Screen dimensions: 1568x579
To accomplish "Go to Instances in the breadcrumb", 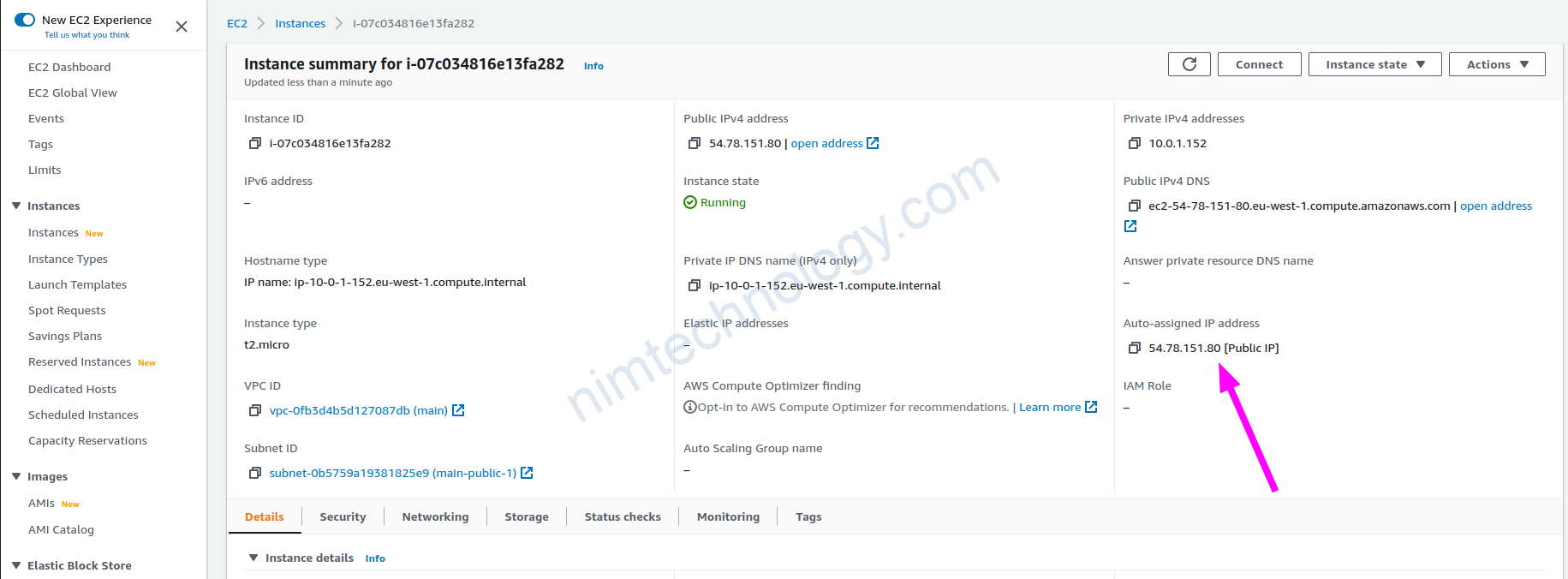I will (x=300, y=23).
